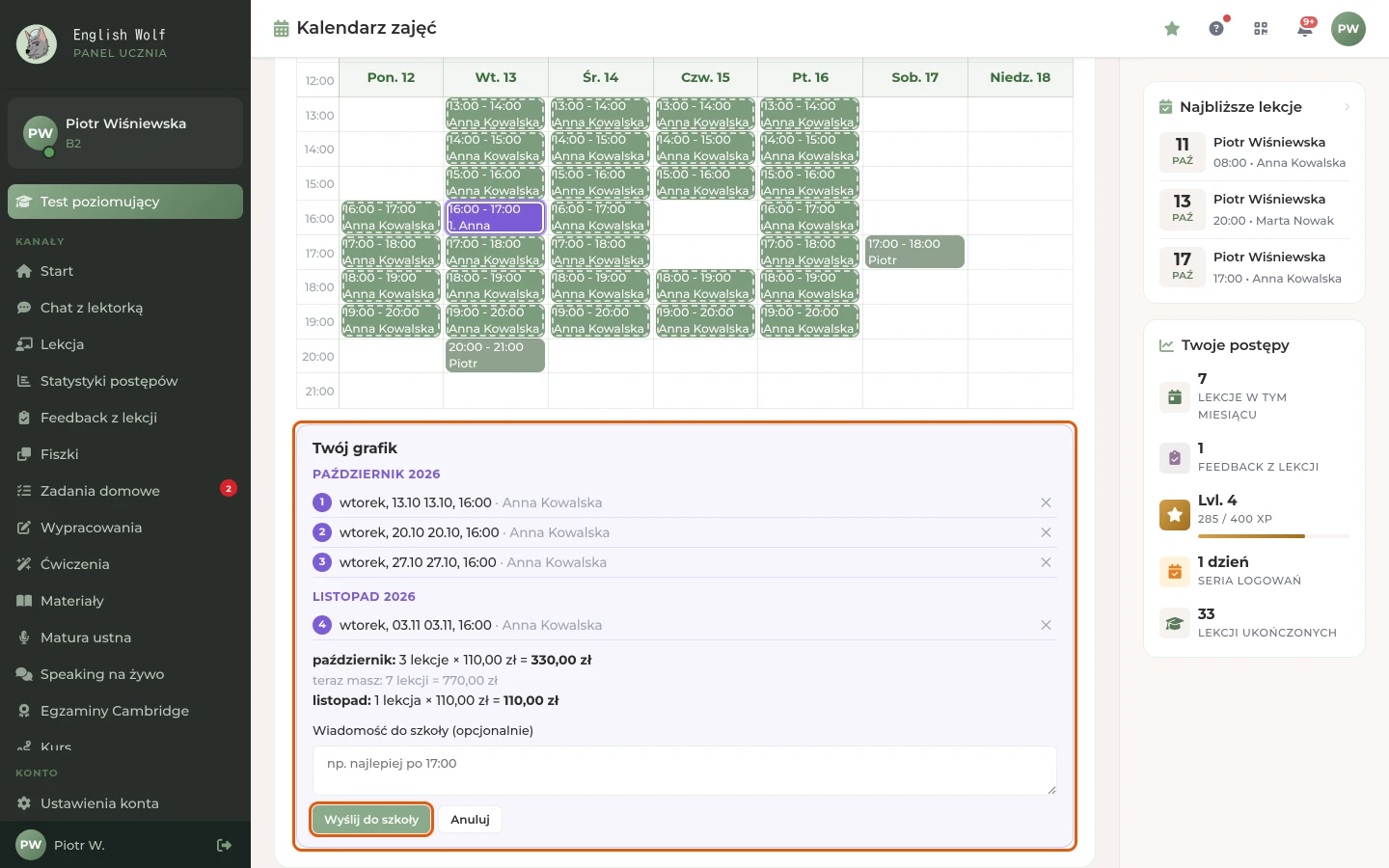Open Ustawienia konta
The image size is (1389, 868).
(125, 803)
